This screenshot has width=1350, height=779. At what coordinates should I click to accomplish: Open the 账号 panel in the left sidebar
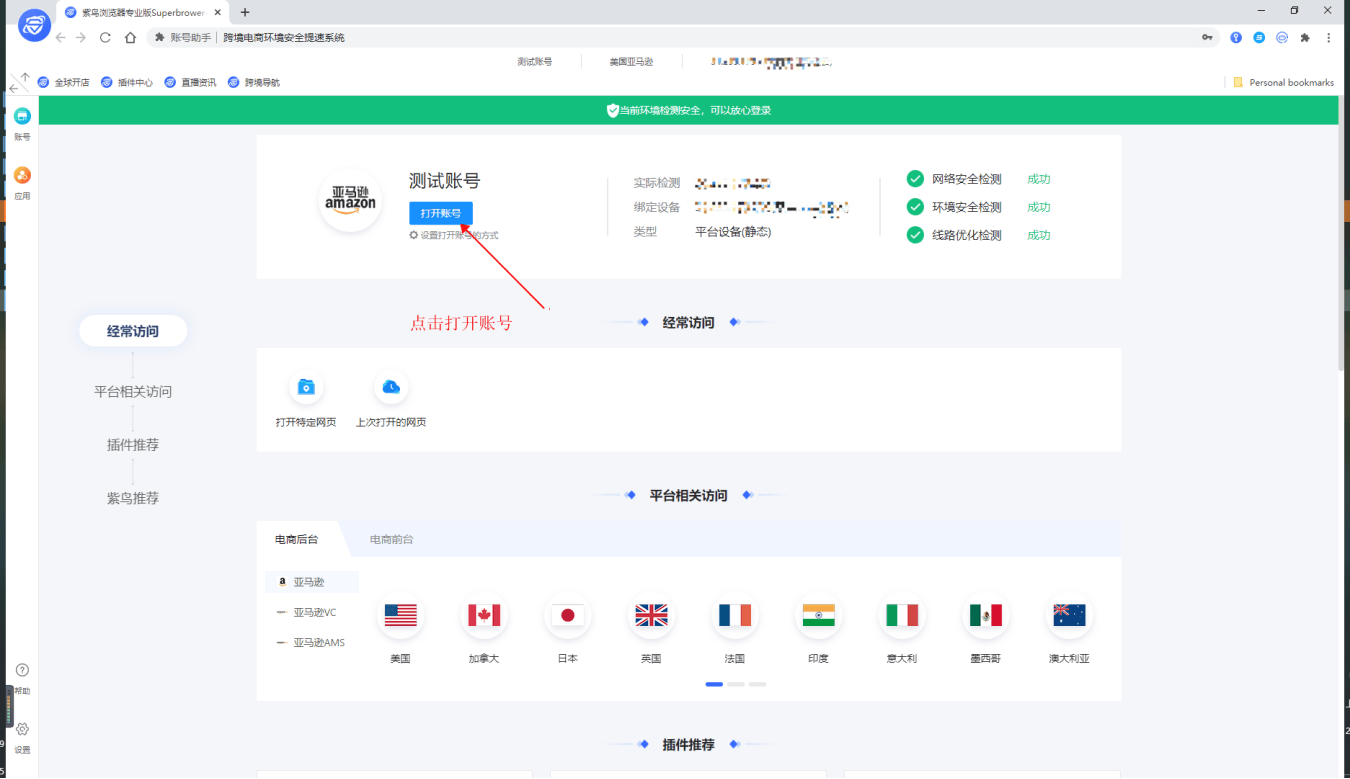(22, 123)
